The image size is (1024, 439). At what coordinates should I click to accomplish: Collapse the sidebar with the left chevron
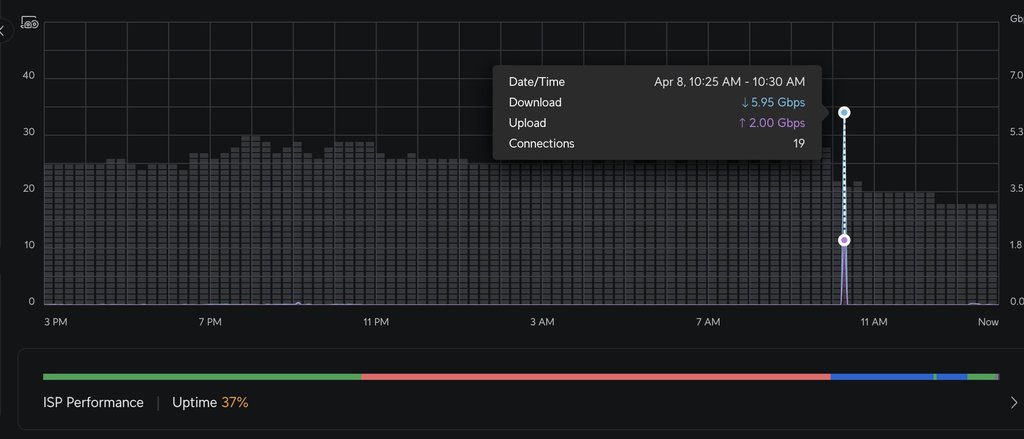(x=3, y=31)
